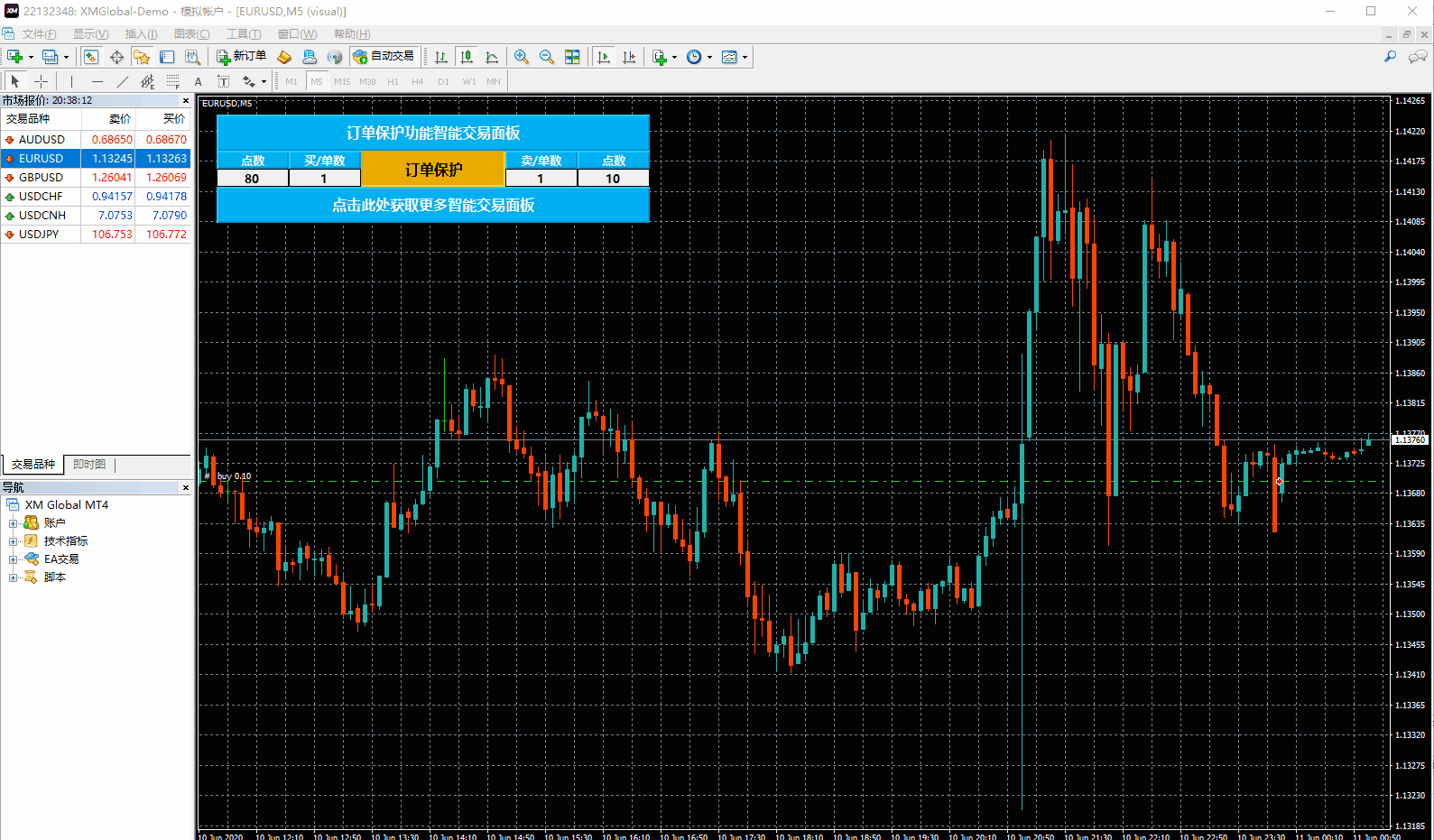
Task: Open the 图表 (Charts) menu
Action: [191, 34]
